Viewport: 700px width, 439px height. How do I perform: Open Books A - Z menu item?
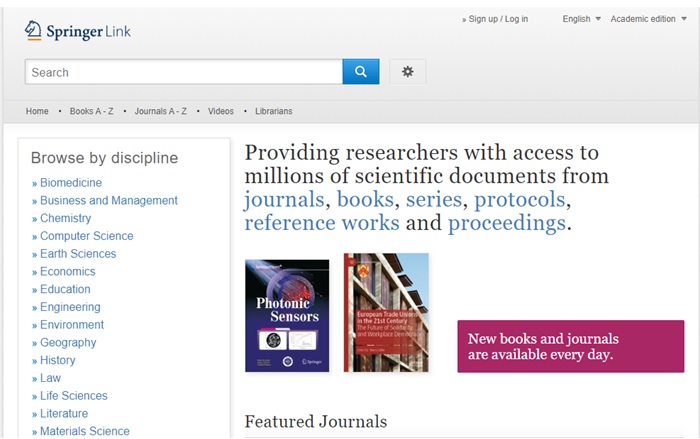(92, 111)
